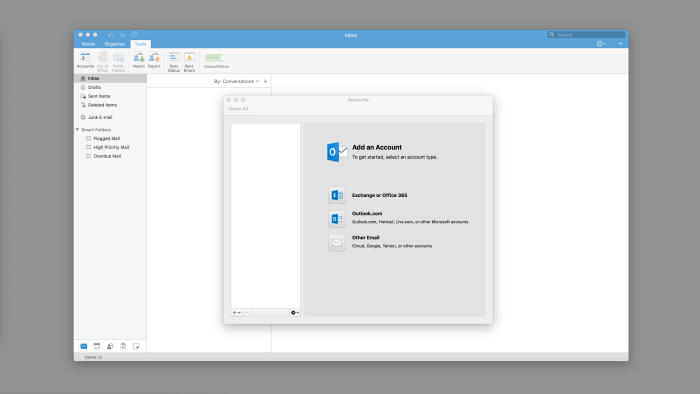The image size is (700, 394).
Task: Switch to People view in bottom bar
Action: [110, 346]
